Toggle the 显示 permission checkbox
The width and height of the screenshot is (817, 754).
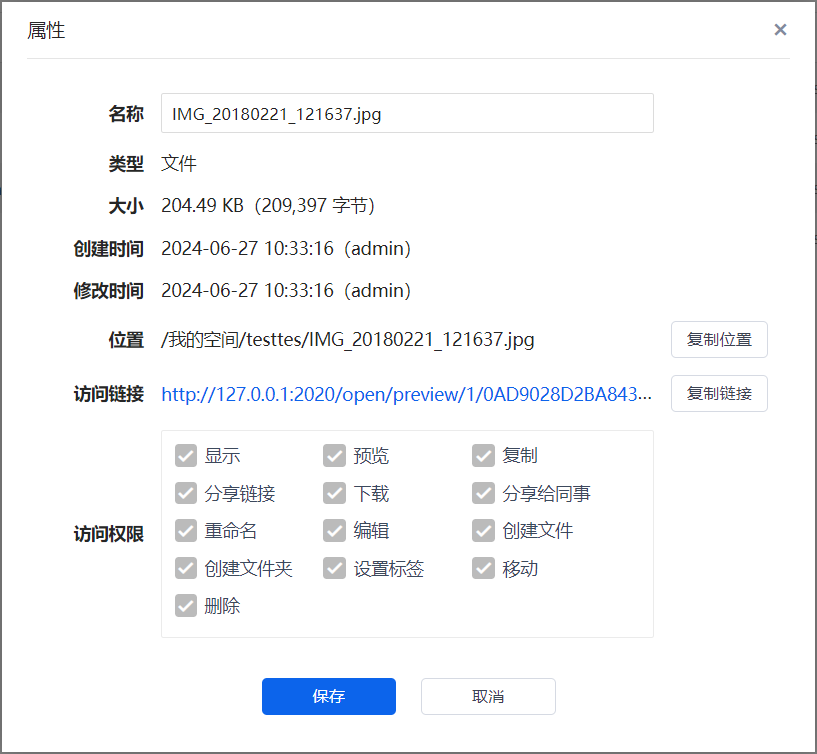click(x=186, y=456)
